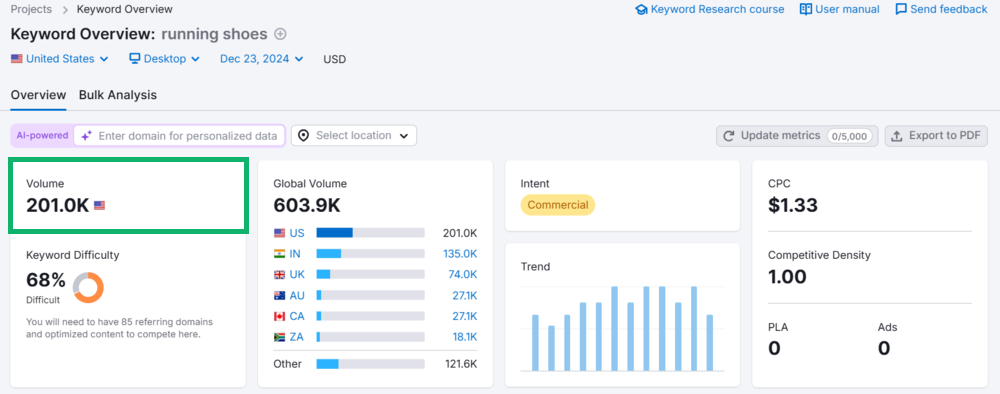
Task: Click Keyword Overview in the breadcrumb
Action: (x=124, y=10)
